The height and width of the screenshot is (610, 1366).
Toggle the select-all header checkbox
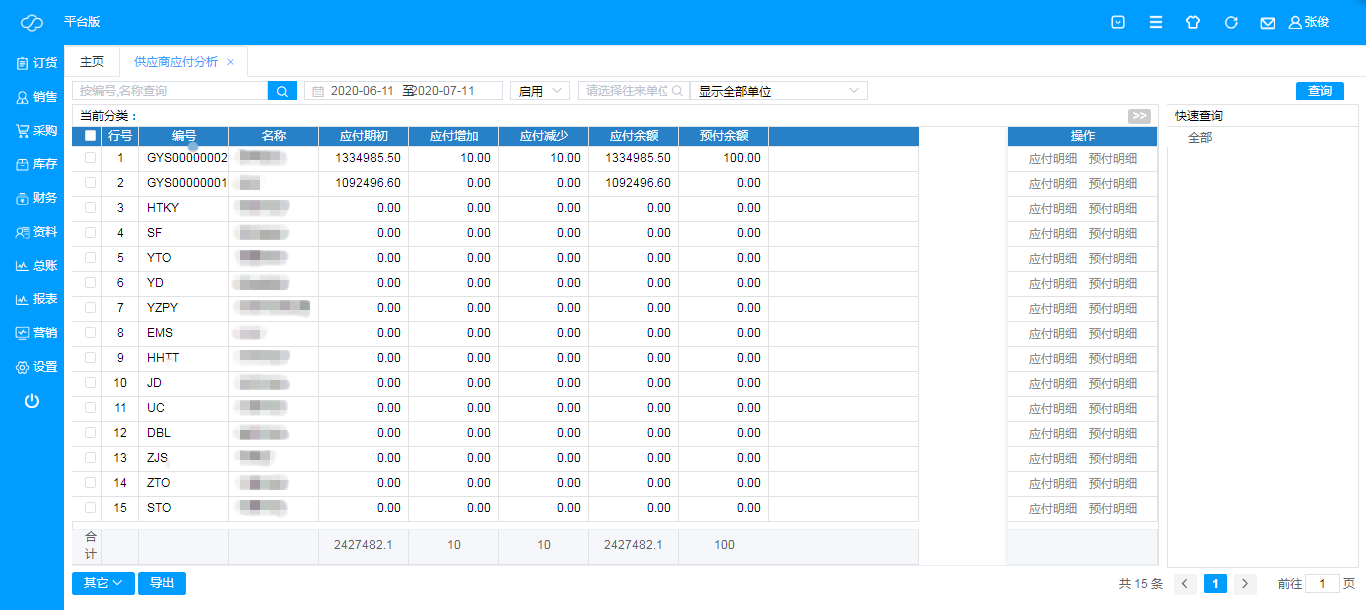pos(91,136)
